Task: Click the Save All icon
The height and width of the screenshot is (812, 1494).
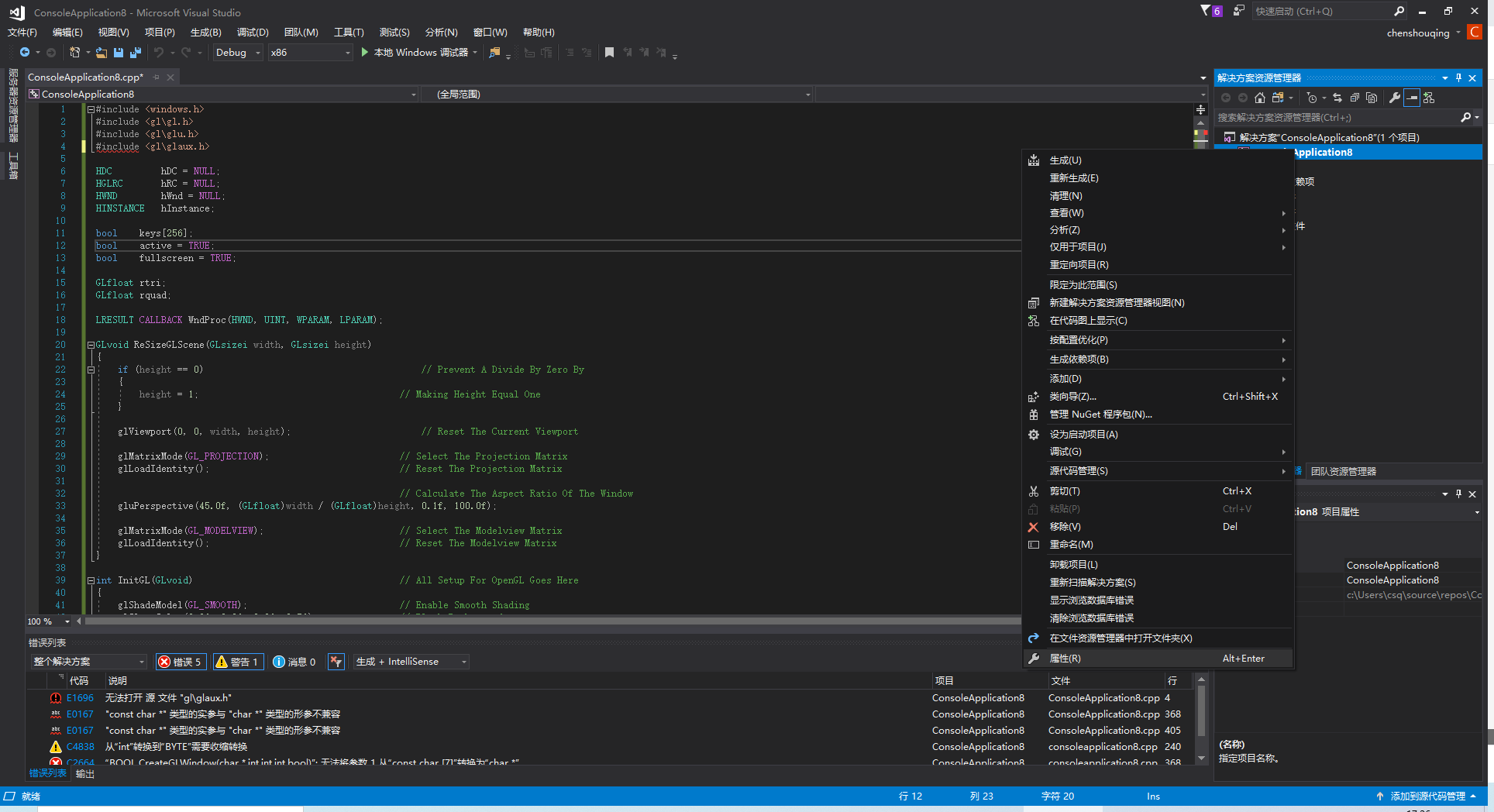Action: [x=135, y=53]
